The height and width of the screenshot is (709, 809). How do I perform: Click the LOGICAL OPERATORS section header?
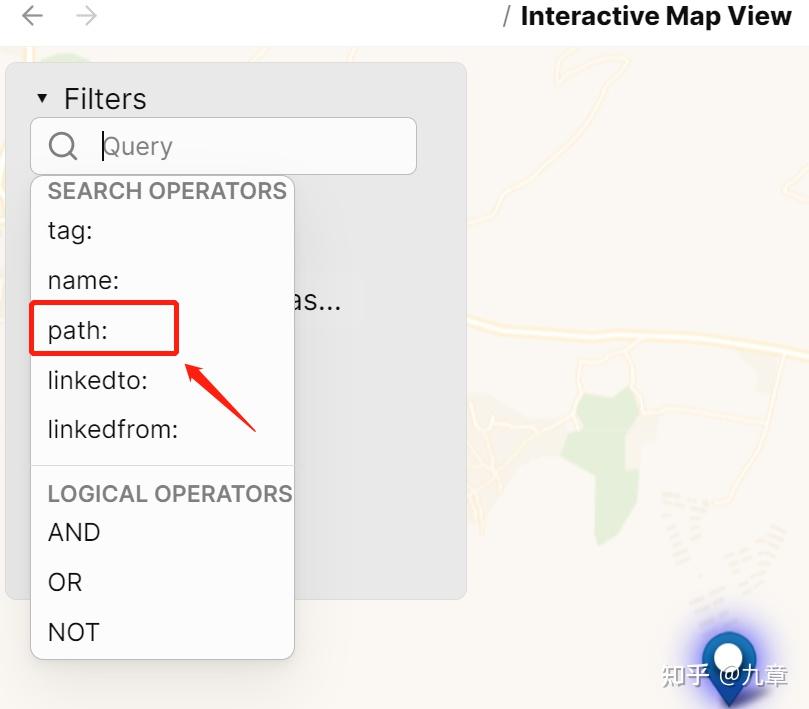[170, 494]
